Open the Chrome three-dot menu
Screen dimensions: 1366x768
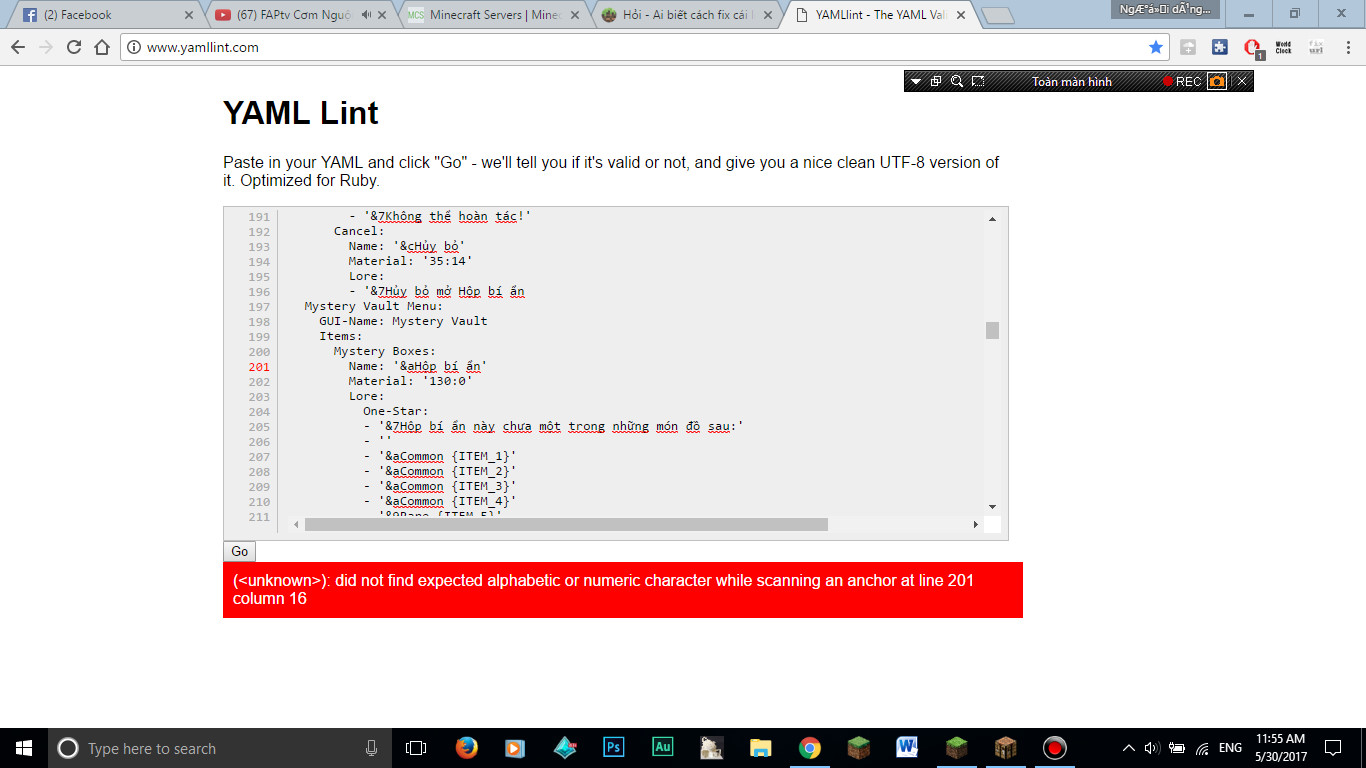[1347, 47]
